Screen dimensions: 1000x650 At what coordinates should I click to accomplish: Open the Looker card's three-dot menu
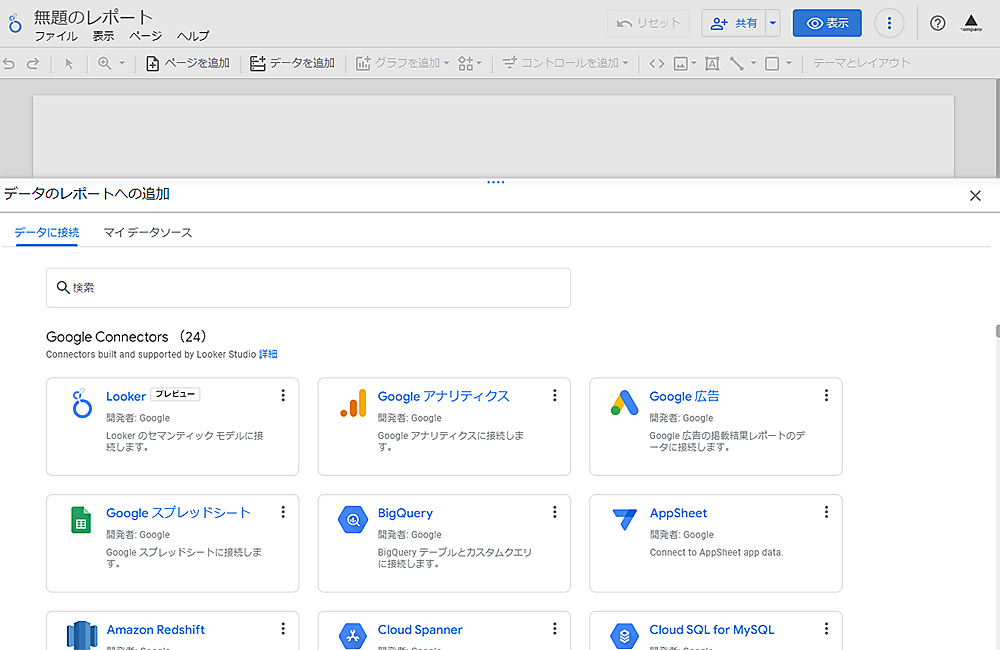(x=283, y=396)
